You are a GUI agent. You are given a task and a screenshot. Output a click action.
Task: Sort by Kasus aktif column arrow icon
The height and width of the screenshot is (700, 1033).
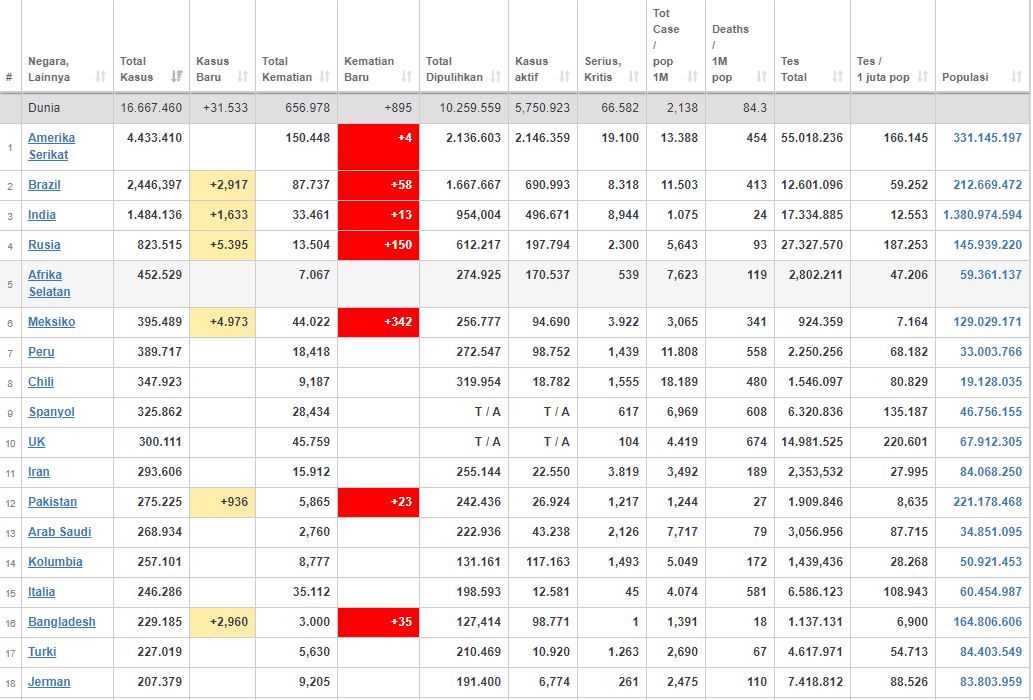(x=565, y=77)
